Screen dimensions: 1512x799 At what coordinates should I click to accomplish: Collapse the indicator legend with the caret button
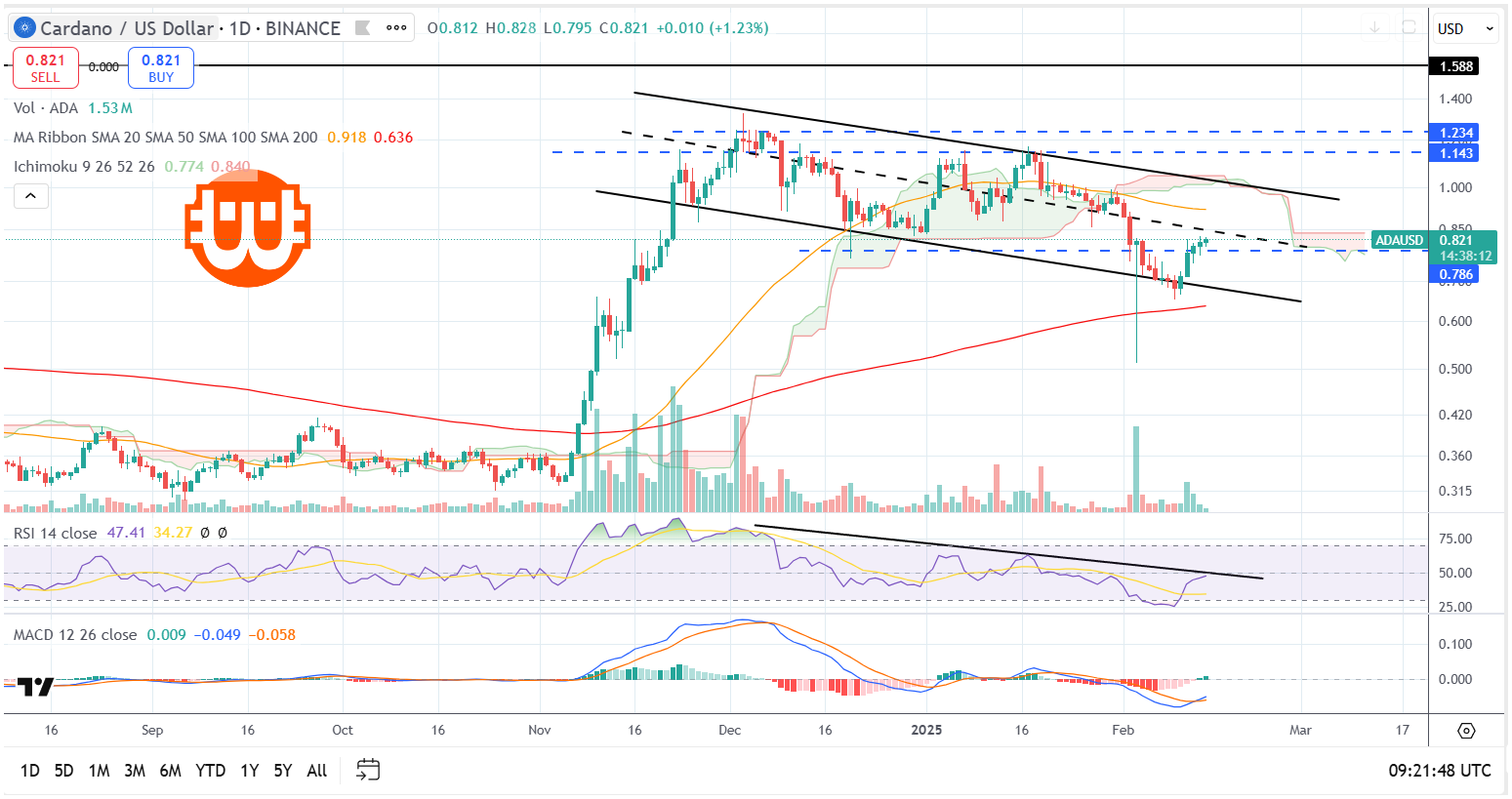tap(30, 196)
